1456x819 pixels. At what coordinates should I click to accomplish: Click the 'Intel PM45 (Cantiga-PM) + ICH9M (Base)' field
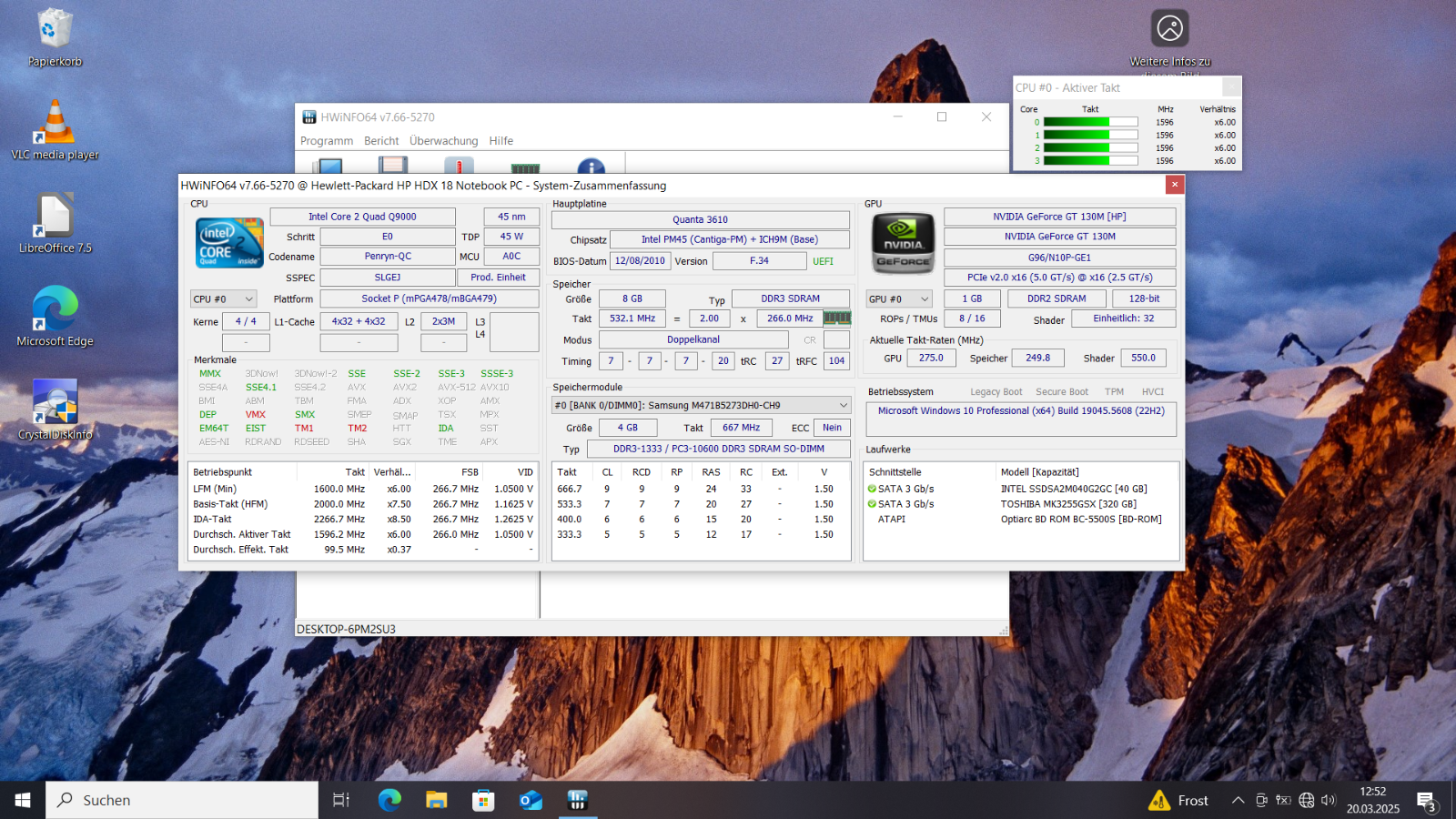730,239
